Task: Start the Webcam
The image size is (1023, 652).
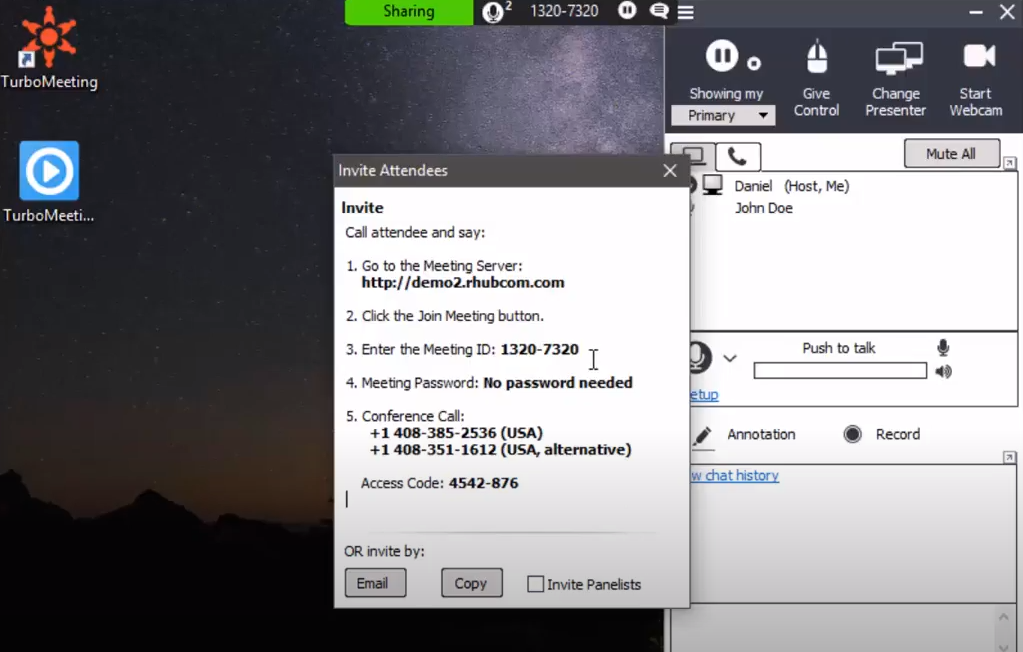Action: pyautogui.click(x=976, y=56)
